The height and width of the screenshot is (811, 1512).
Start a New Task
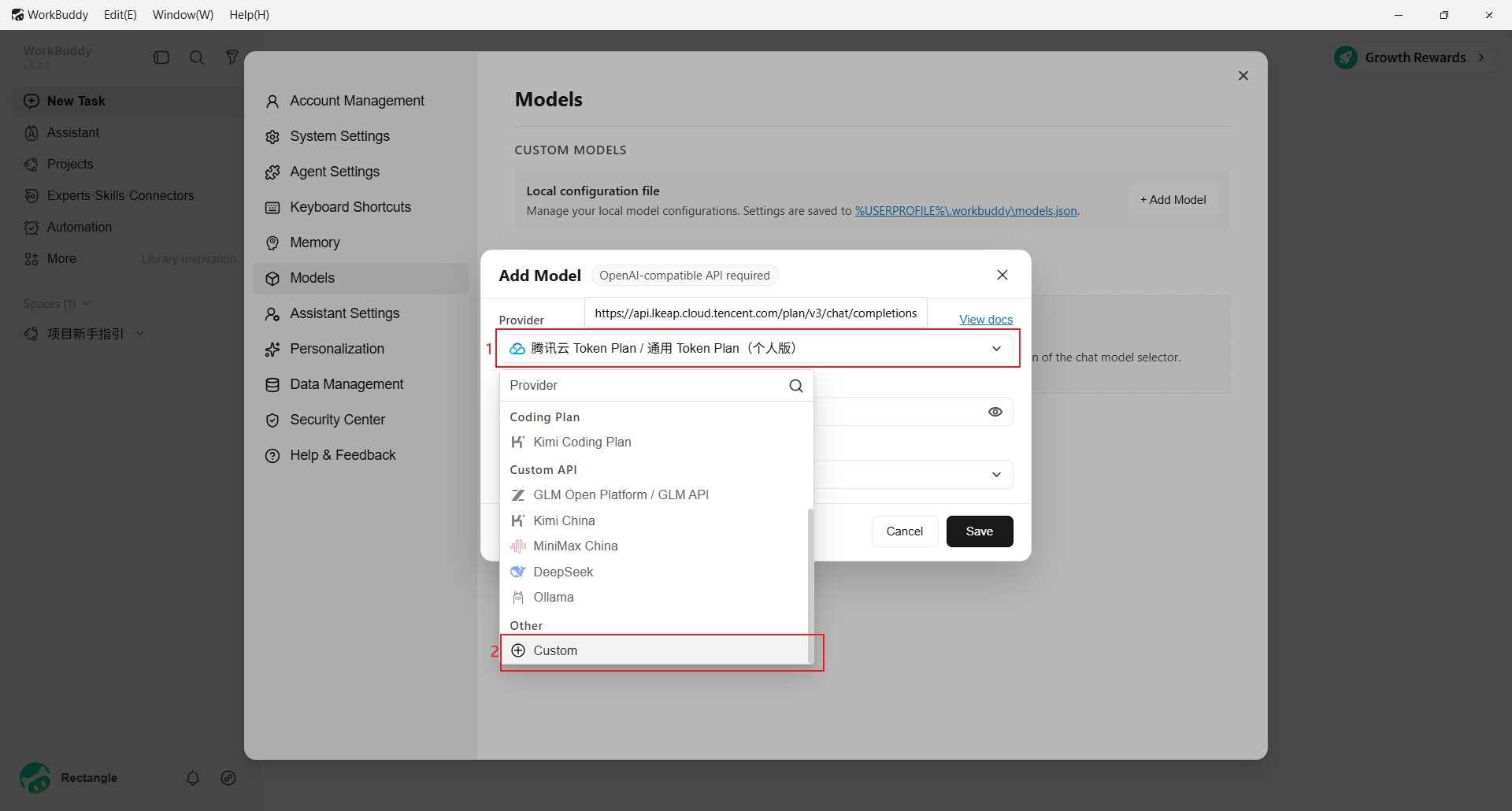pyautogui.click(x=126, y=101)
